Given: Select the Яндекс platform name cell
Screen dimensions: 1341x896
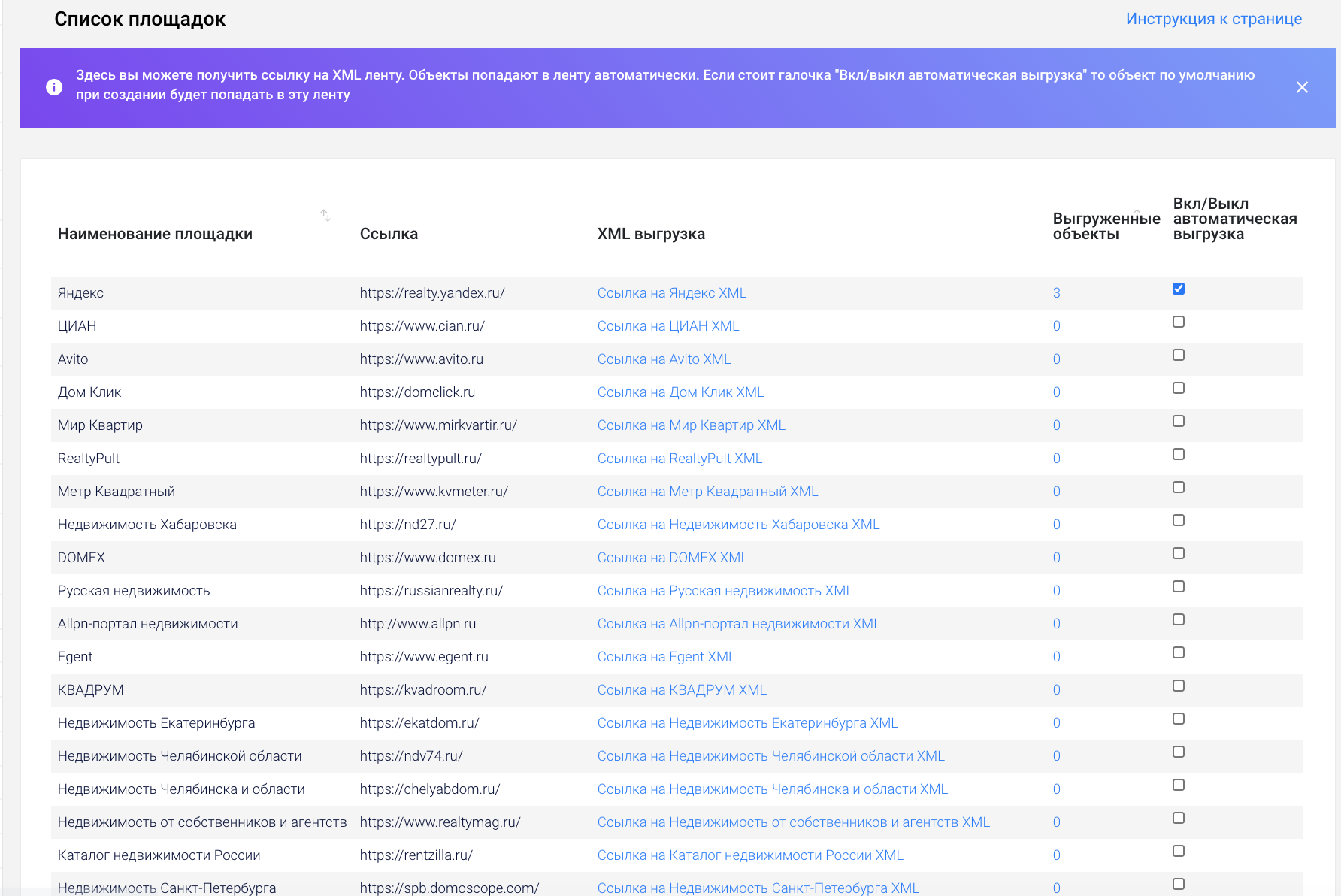Looking at the screenshot, I should tap(80, 293).
